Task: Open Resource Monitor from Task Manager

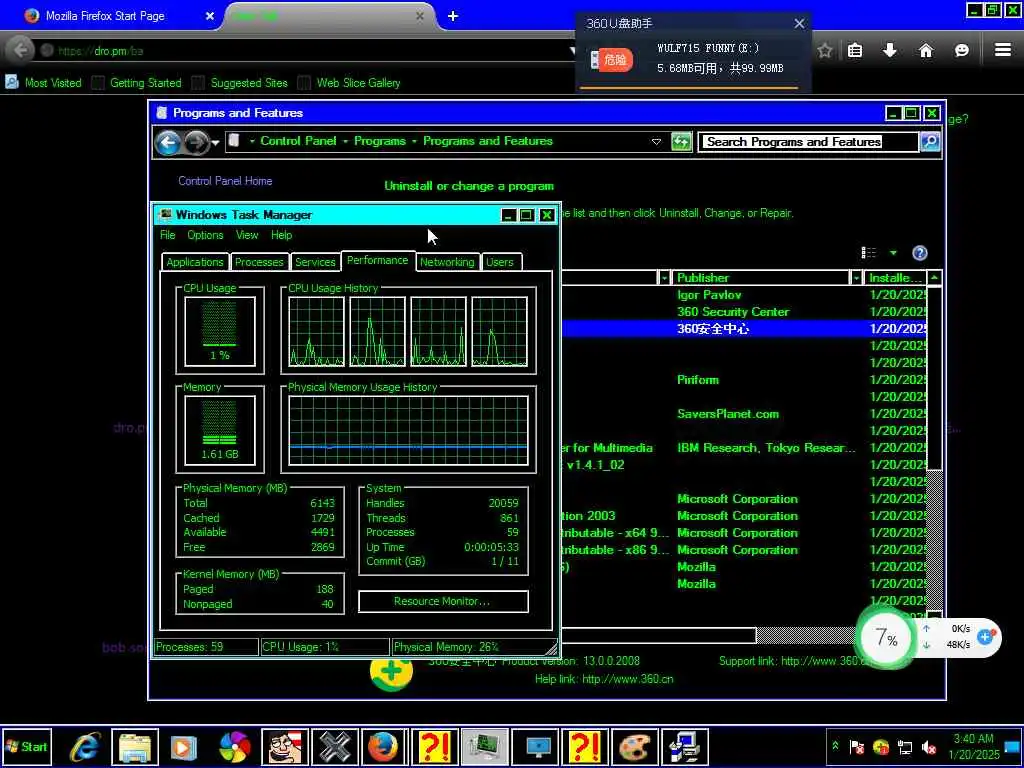Action: (443, 601)
